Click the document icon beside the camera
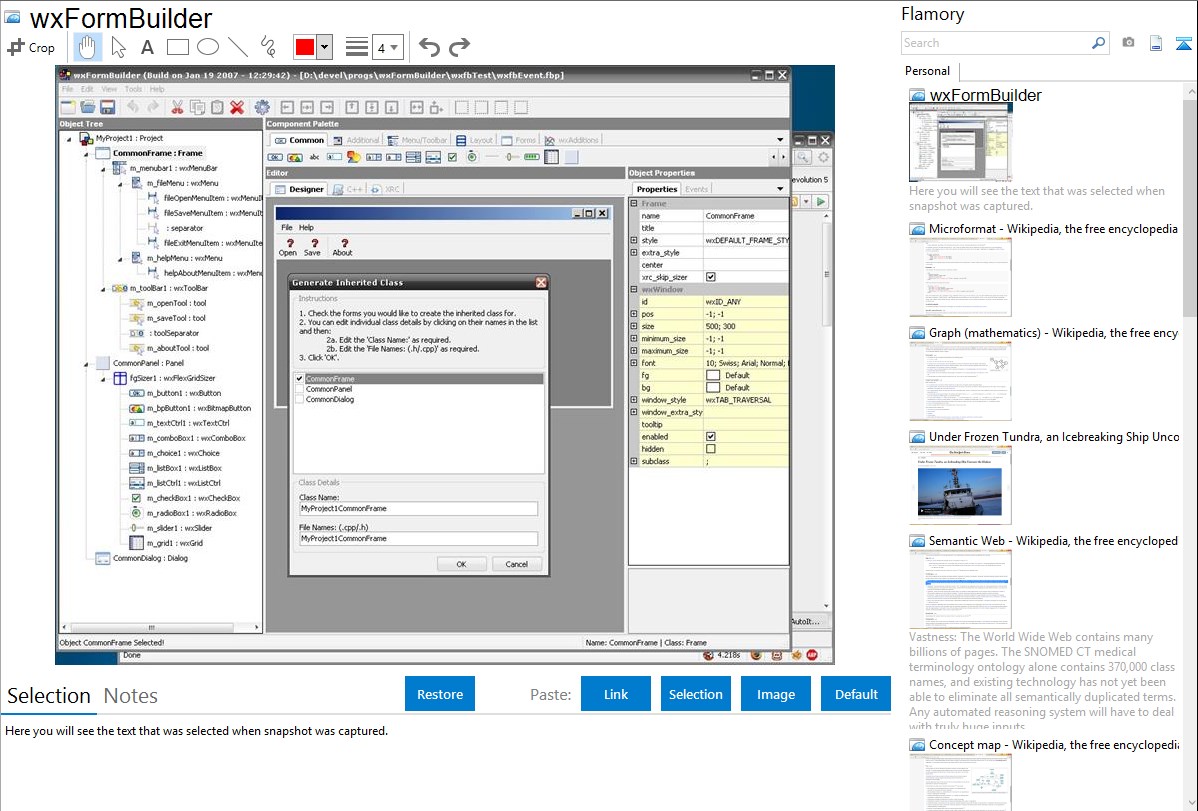 (x=1156, y=43)
